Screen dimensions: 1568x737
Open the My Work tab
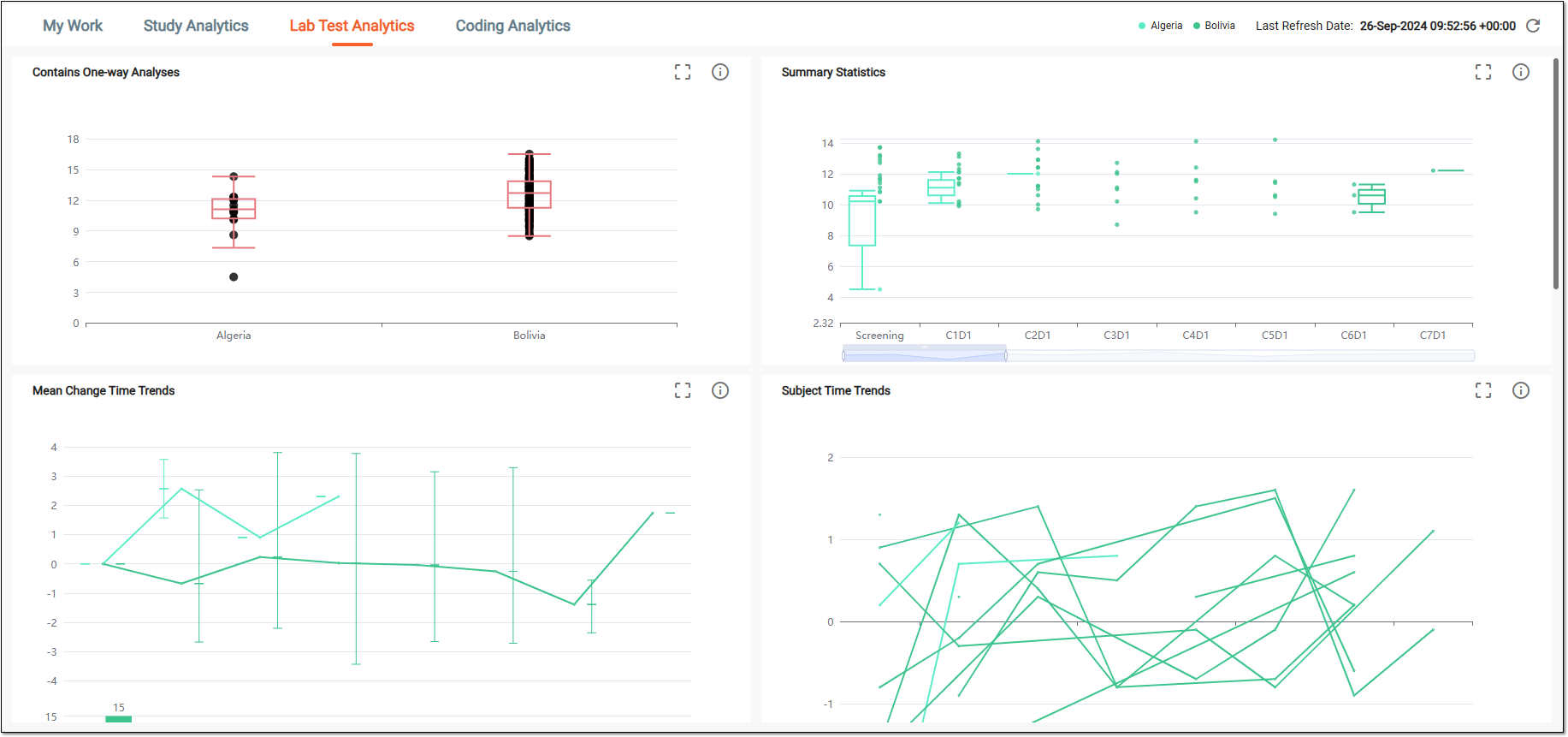73,26
